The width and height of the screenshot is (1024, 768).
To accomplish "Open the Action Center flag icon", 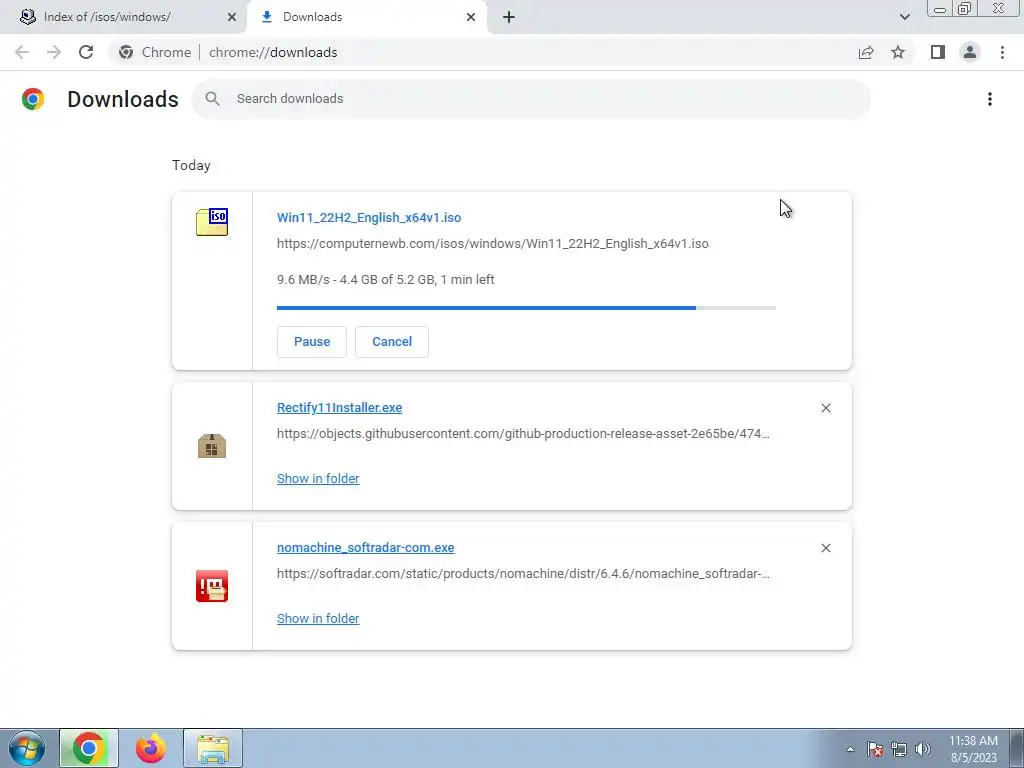I will pyautogui.click(x=875, y=749).
